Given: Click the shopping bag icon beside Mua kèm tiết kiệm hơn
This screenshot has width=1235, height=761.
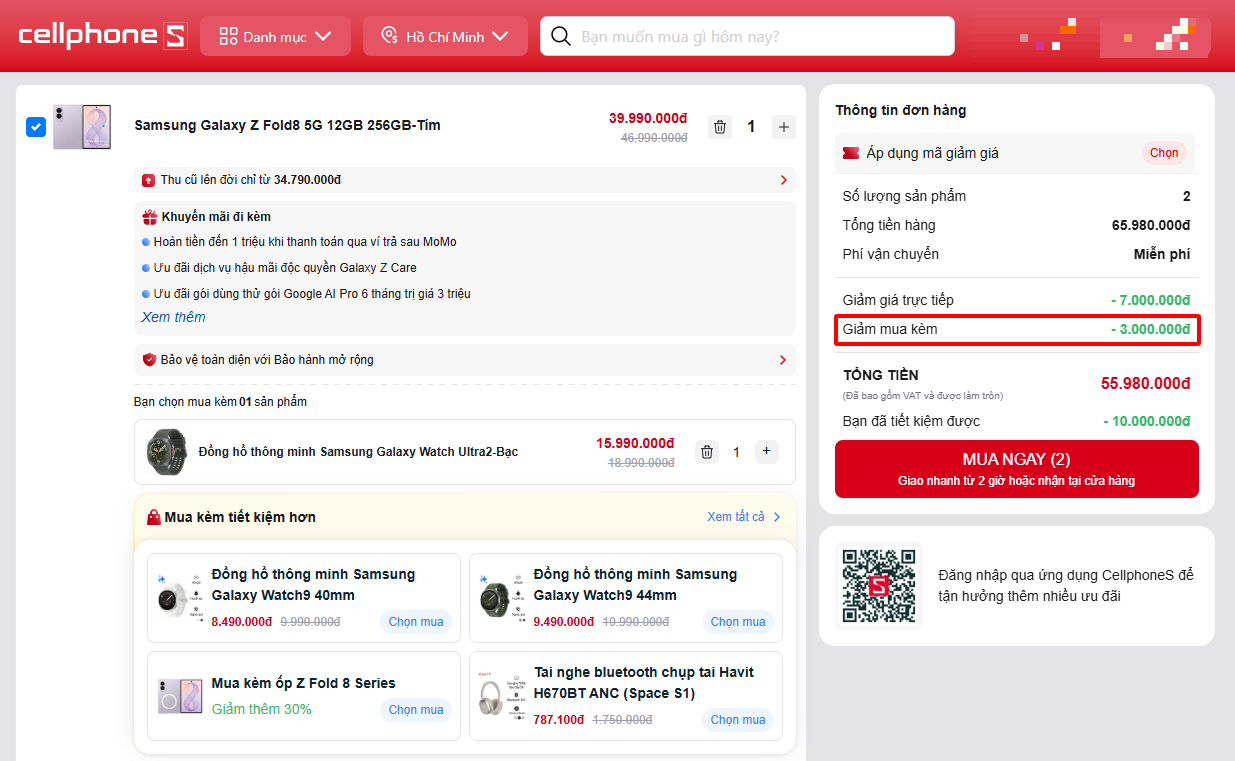Looking at the screenshot, I should [x=154, y=517].
